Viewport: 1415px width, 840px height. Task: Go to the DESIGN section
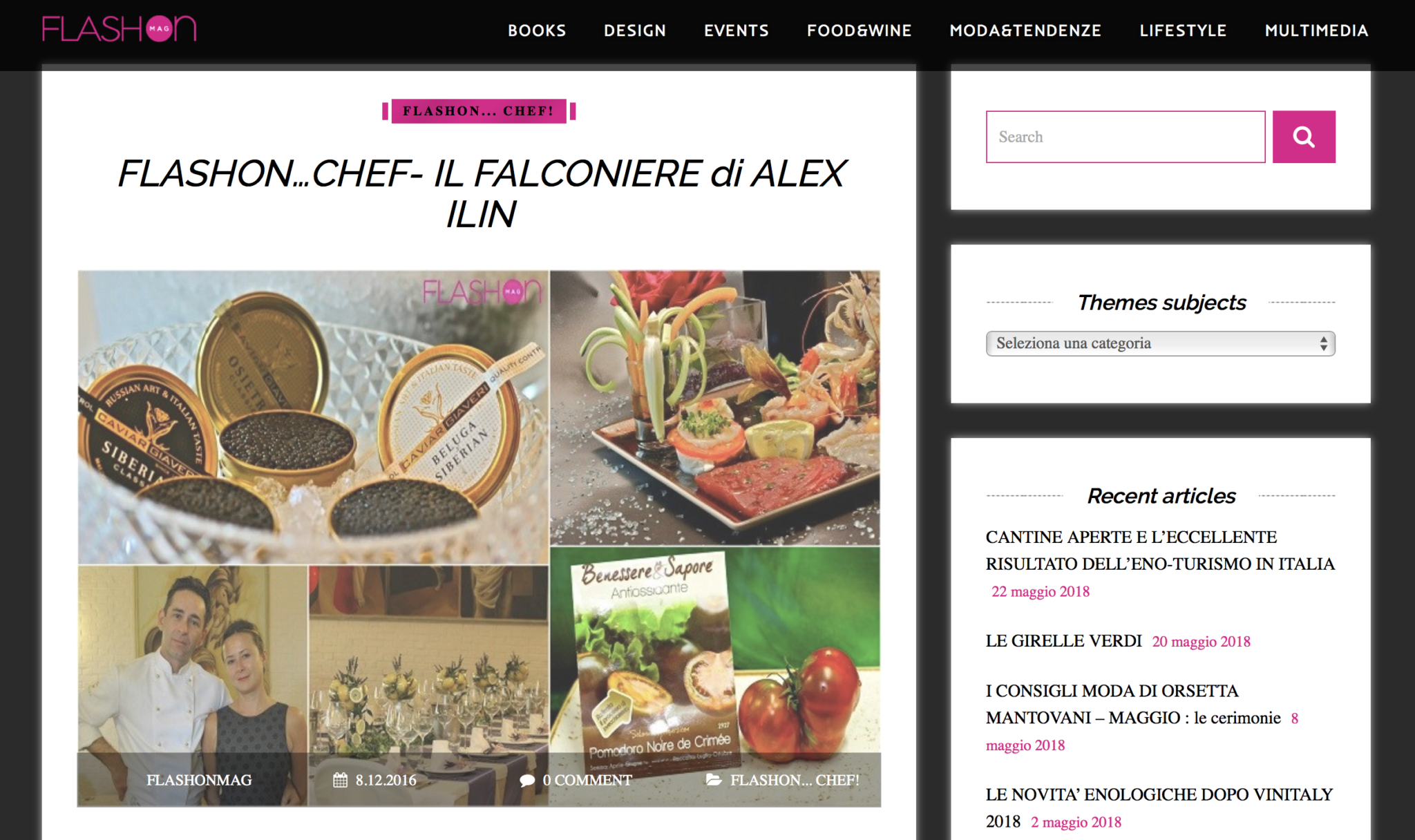point(635,30)
